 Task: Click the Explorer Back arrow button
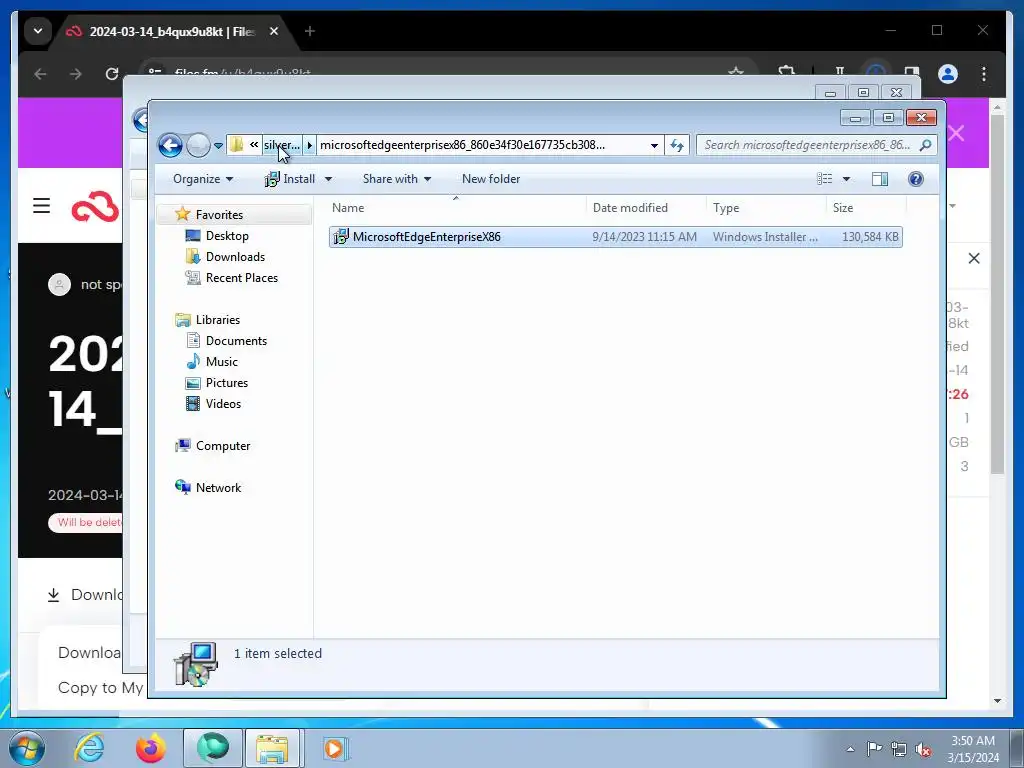(x=170, y=145)
